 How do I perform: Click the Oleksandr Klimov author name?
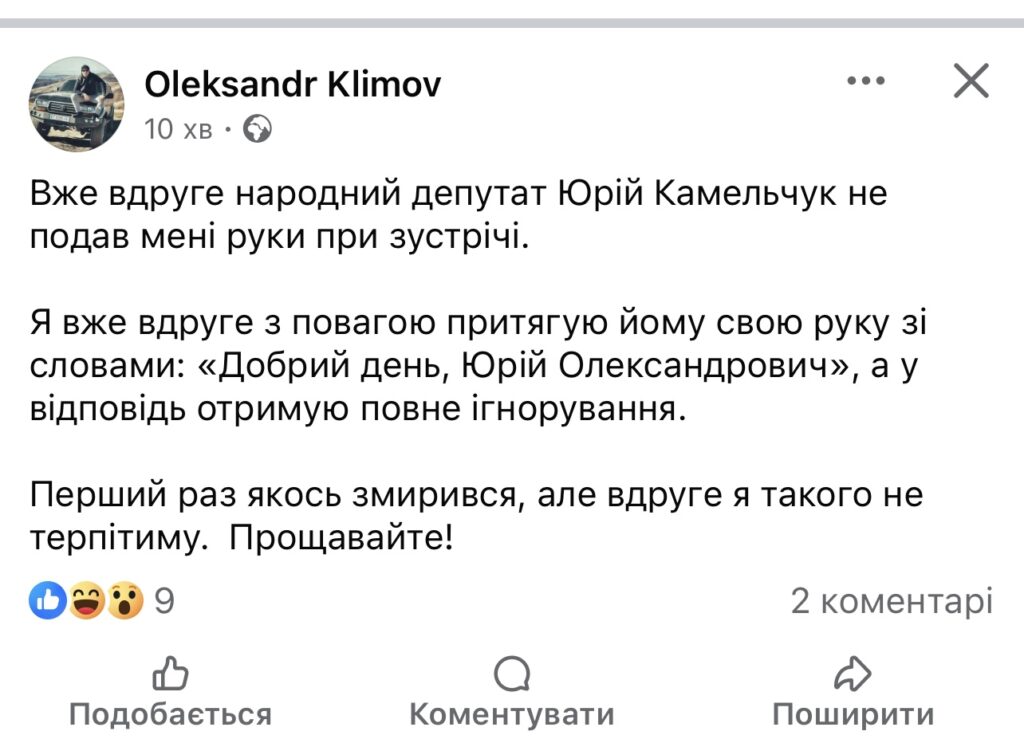292,85
